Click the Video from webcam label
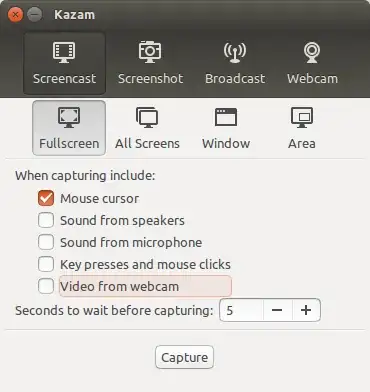The height and width of the screenshot is (392, 370). point(119,286)
